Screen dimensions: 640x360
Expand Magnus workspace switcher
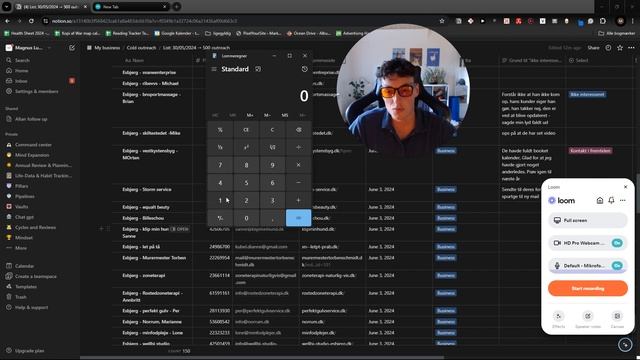tap(29, 48)
